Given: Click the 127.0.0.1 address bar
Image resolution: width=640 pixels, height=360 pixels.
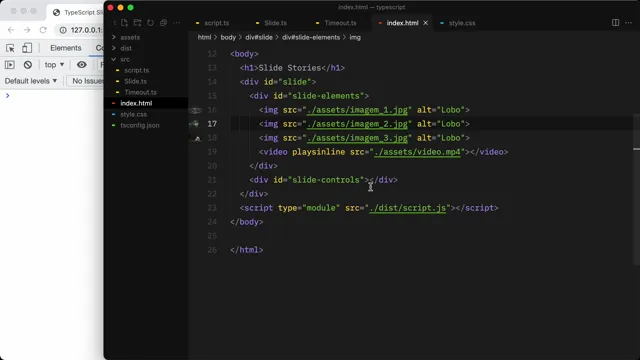Looking at the screenshot, I should (86, 30).
